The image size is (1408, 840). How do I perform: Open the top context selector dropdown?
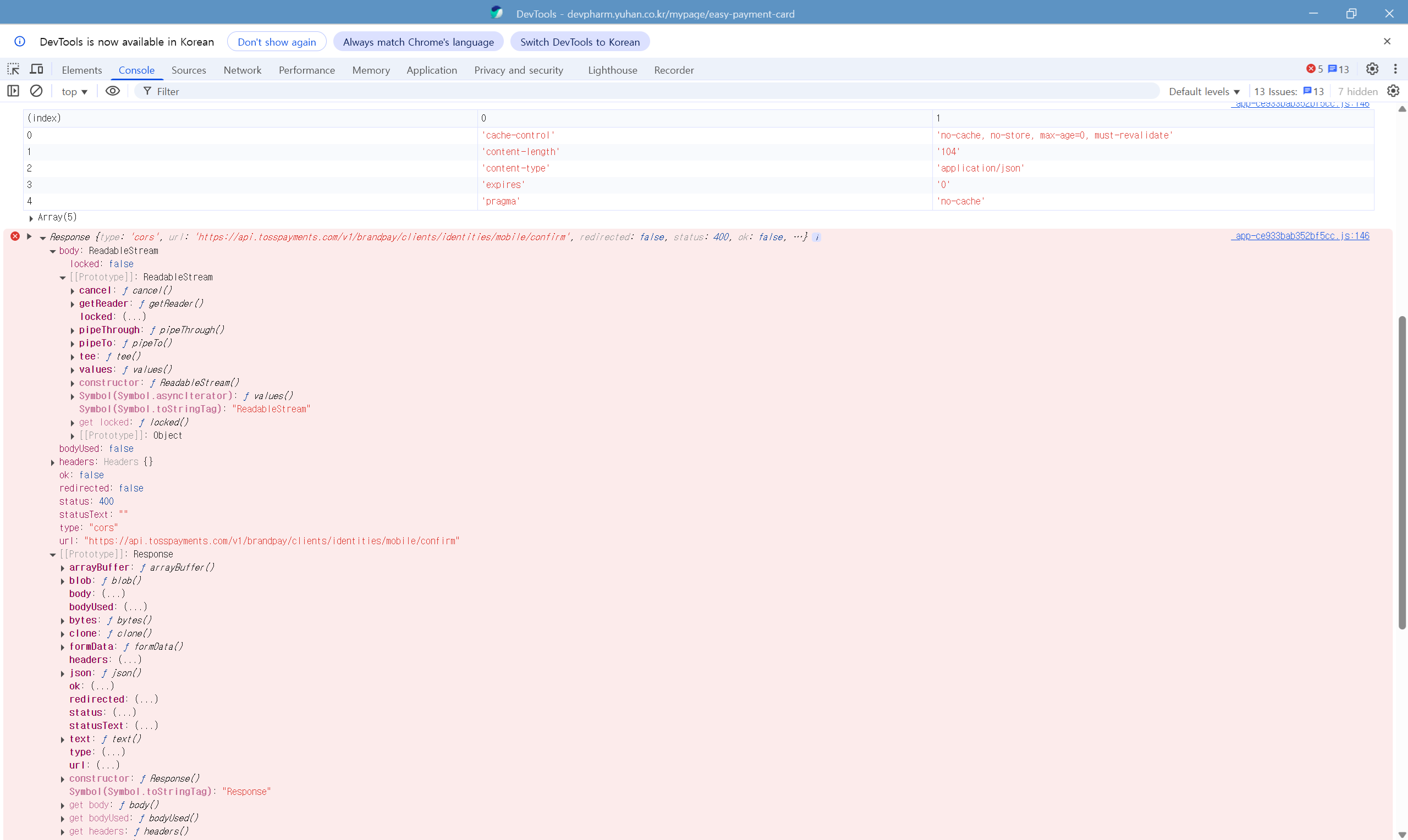[74, 91]
